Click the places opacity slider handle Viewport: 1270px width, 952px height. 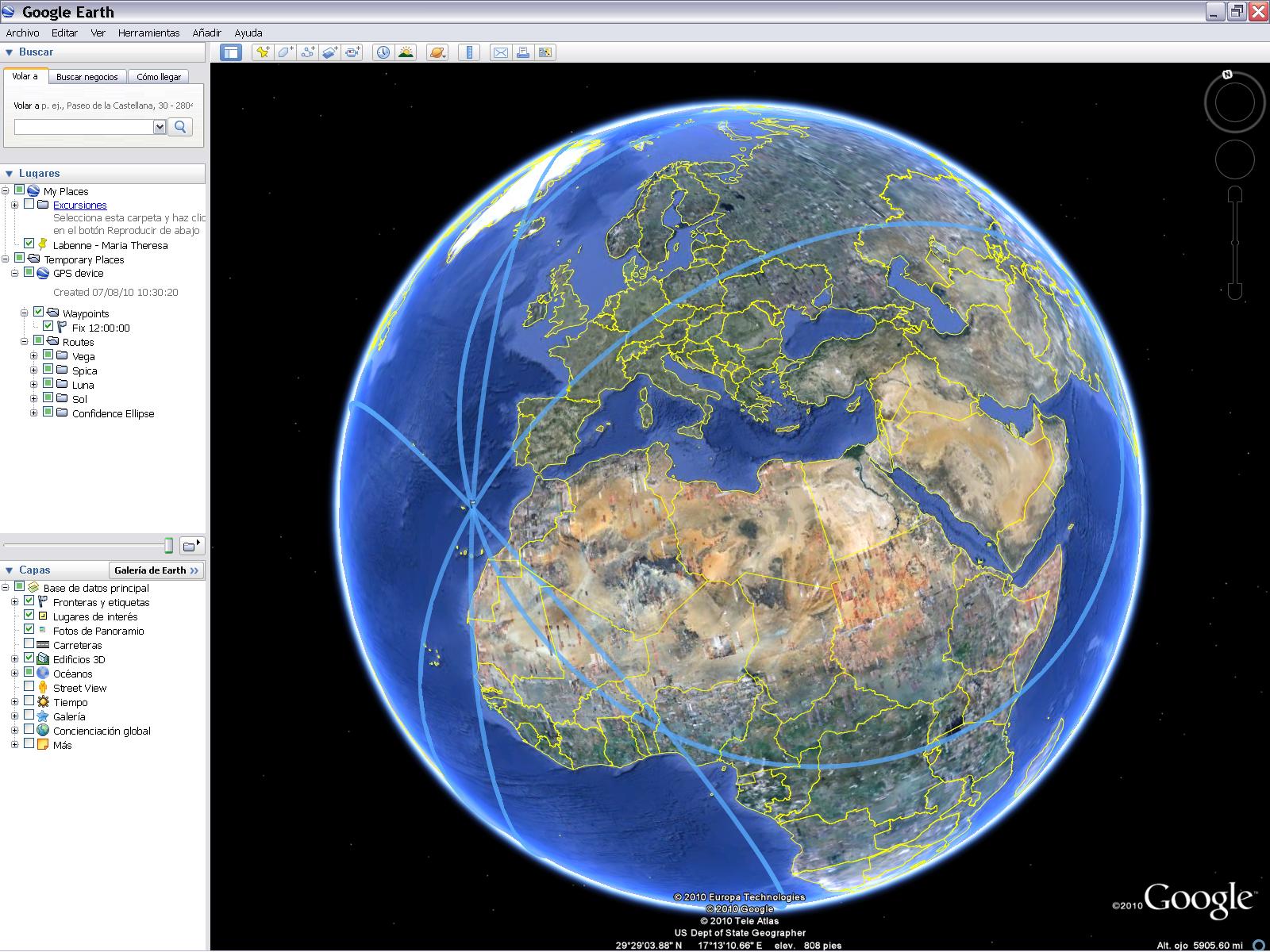click(x=168, y=545)
